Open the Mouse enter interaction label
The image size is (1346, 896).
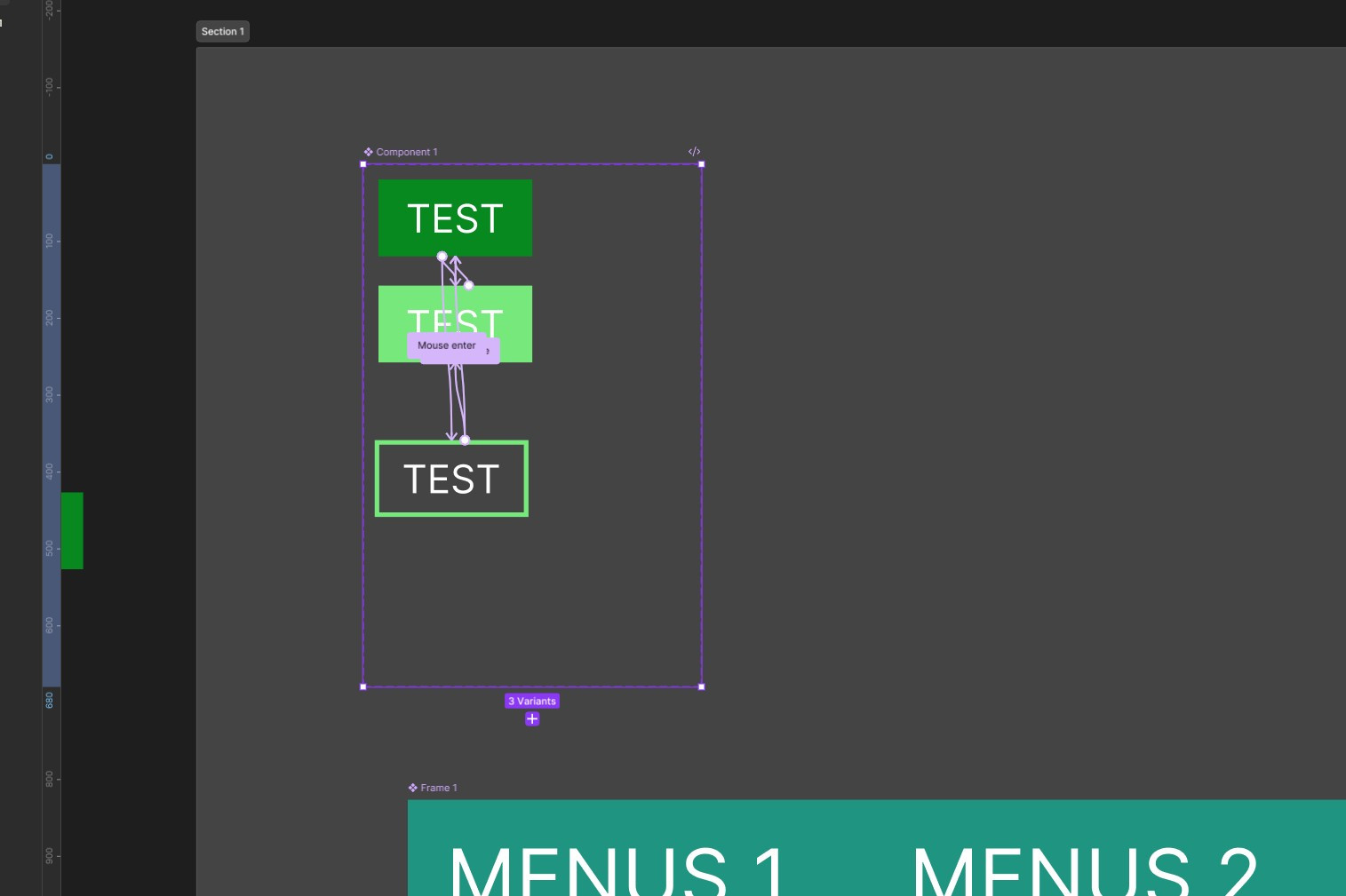tap(447, 345)
